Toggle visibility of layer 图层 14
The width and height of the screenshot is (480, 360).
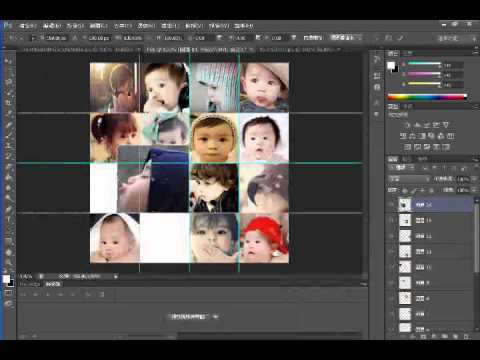(x=392, y=205)
